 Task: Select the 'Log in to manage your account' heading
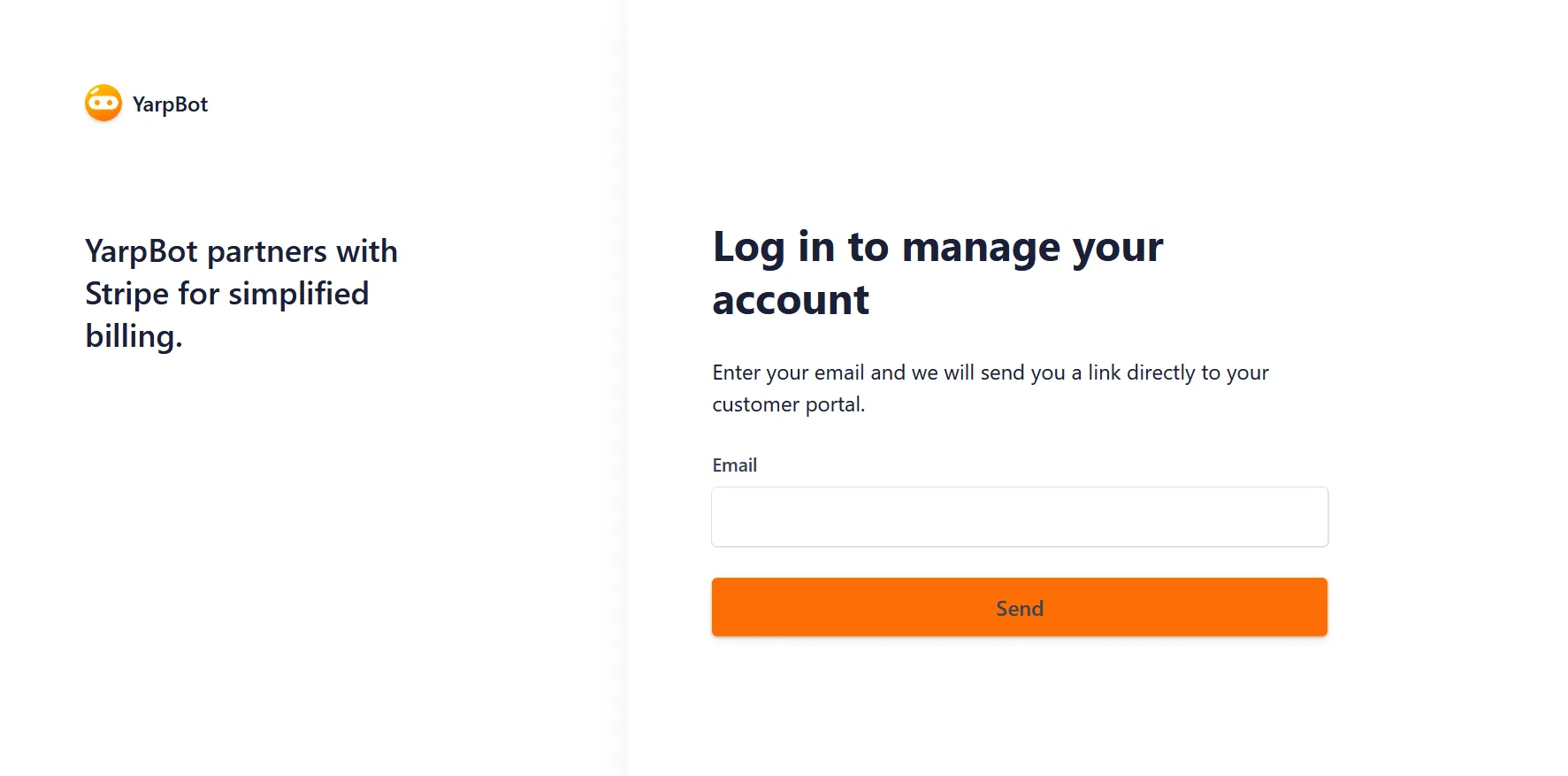[x=937, y=273]
